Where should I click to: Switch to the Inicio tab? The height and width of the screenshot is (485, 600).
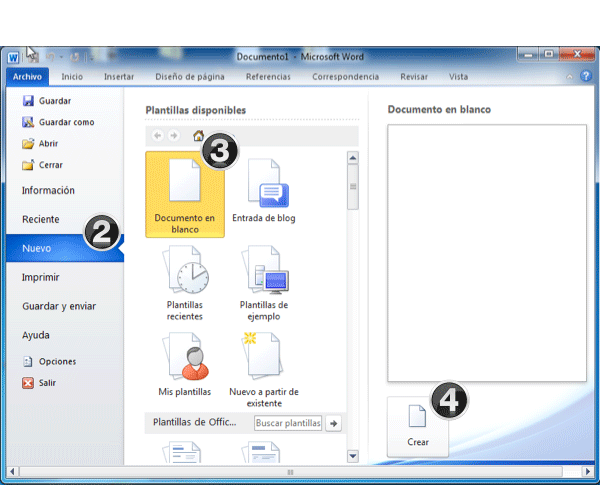(x=72, y=77)
